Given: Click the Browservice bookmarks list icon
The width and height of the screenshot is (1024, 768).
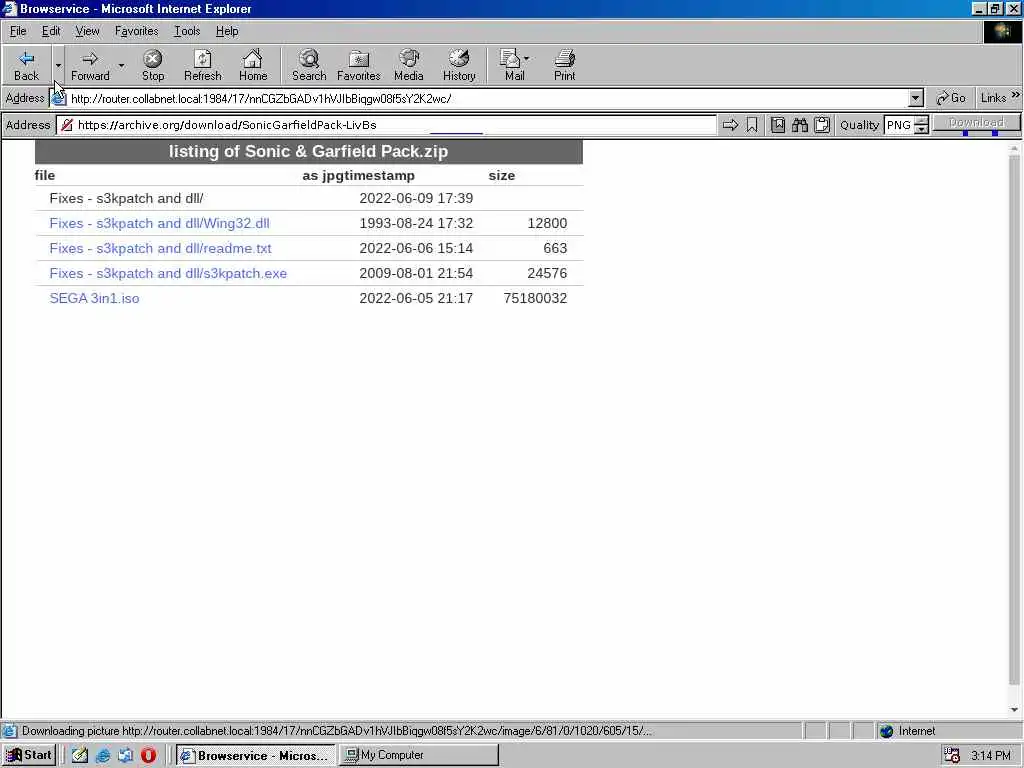Looking at the screenshot, I should pyautogui.click(x=777, y=125).
